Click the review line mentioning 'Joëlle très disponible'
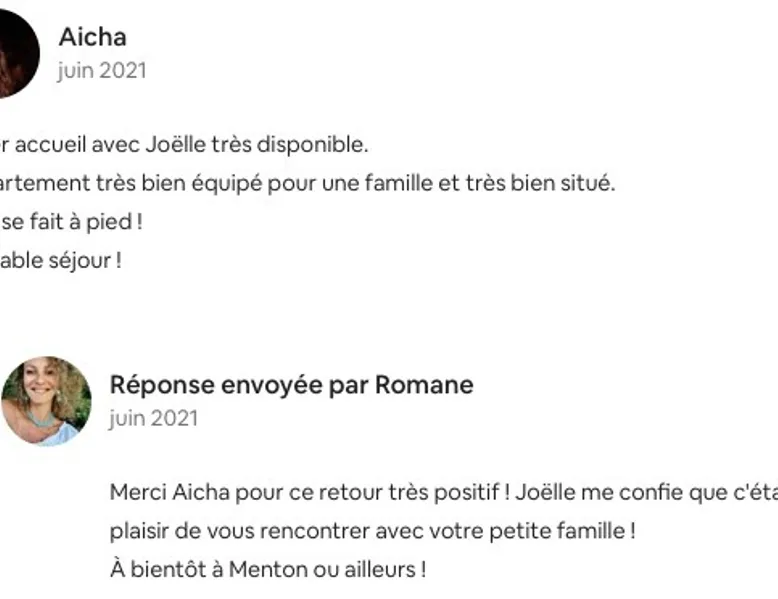 click(x=184, y=145)
